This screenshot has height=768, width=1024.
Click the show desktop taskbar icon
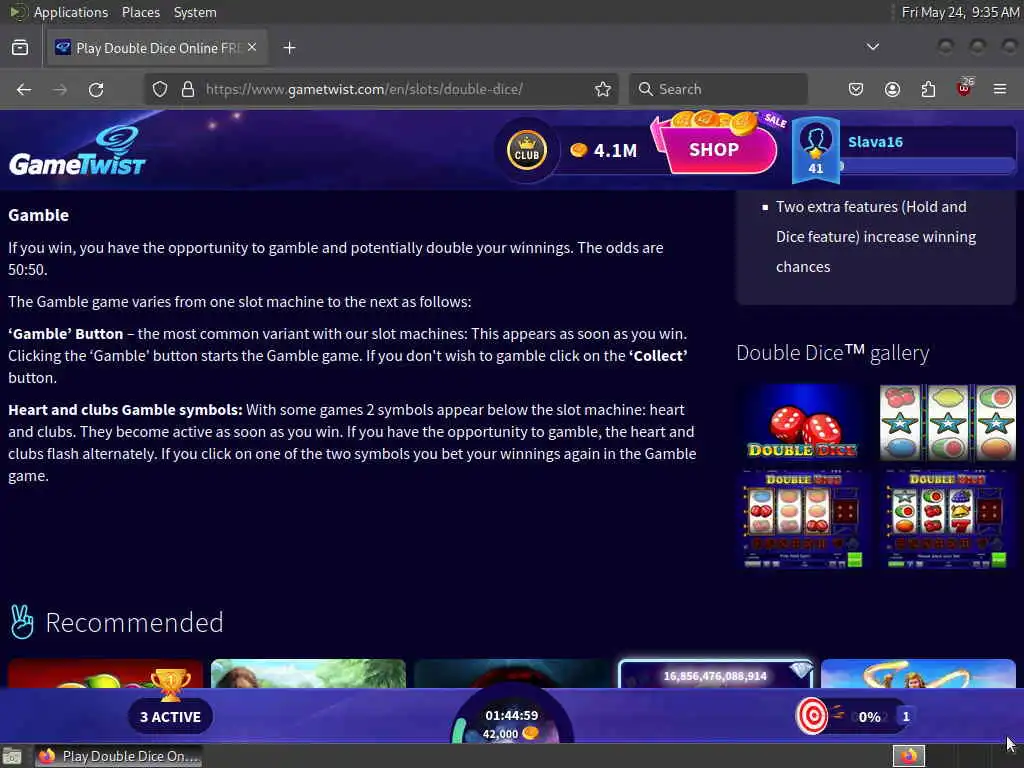point(12,757)
